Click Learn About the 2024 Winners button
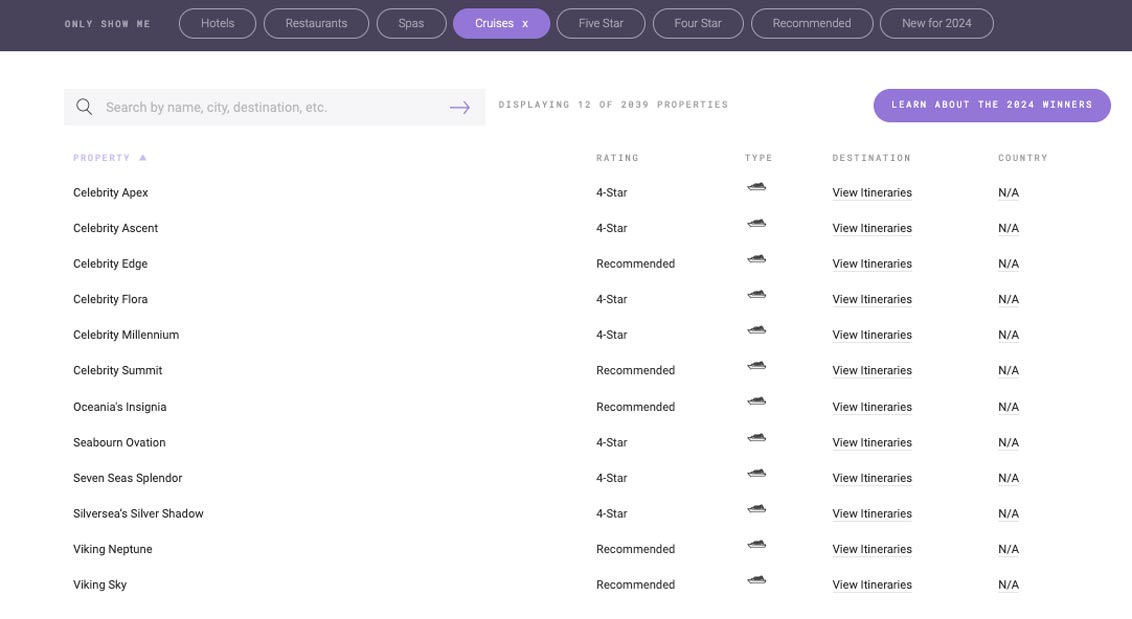Viewport: 1132px width, 619px height. point(991,105)
